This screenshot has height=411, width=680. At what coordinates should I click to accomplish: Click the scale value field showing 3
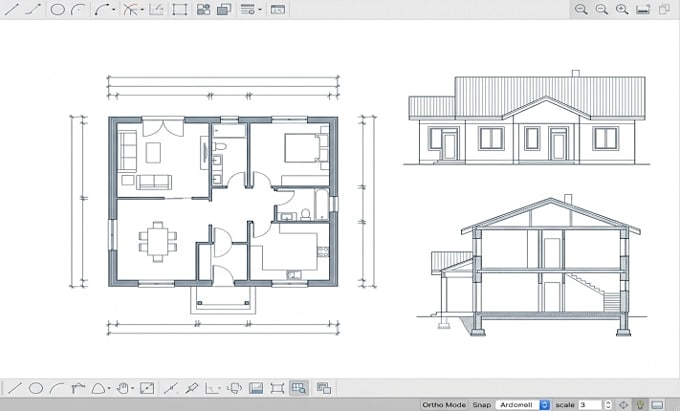[591, 405]
